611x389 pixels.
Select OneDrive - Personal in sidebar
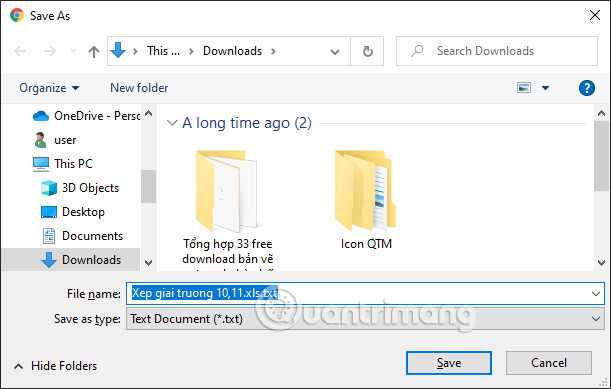[87, 116]
